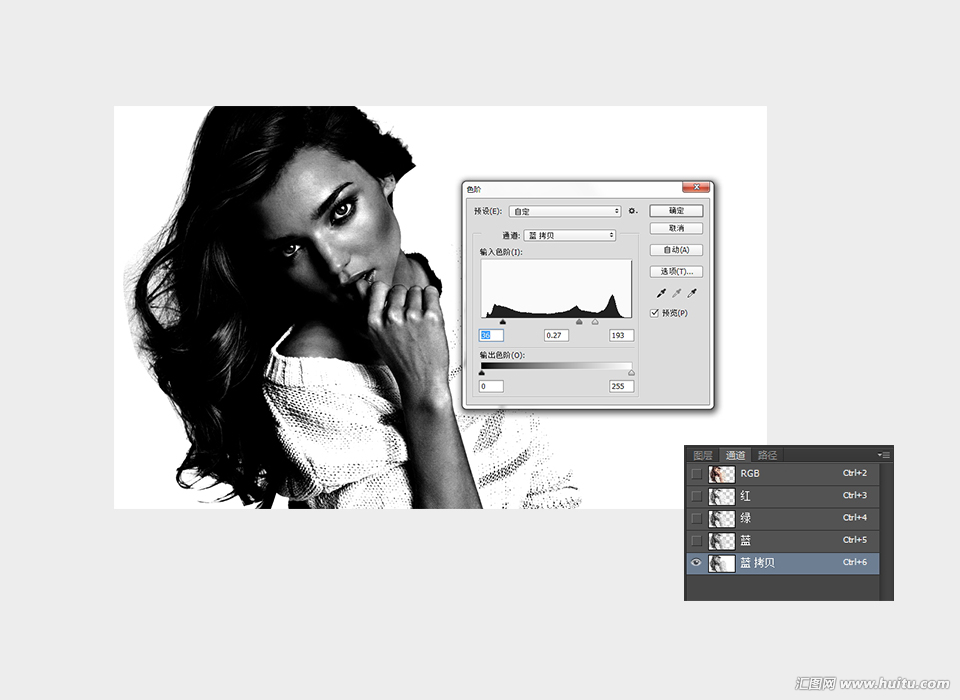The height and width of the screenshot is (700, 960).
Task: Open the 预设(E) preset dropdown
Action: 565,211
